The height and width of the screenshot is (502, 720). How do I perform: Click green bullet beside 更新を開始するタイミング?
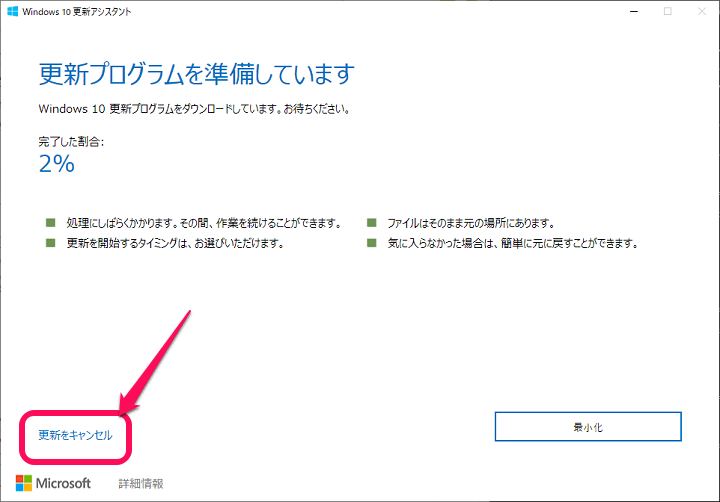(x=51, y=243)
